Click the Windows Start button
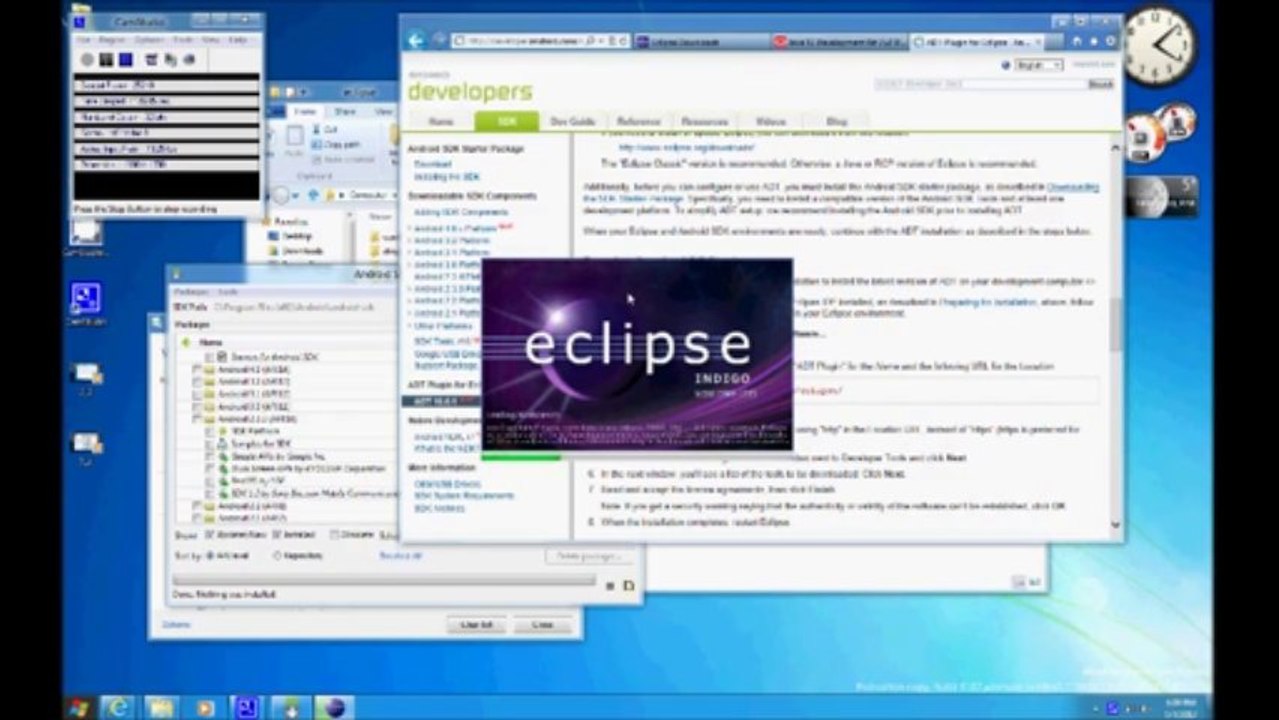Viewport: 1279px width, 720px height. 79,708
